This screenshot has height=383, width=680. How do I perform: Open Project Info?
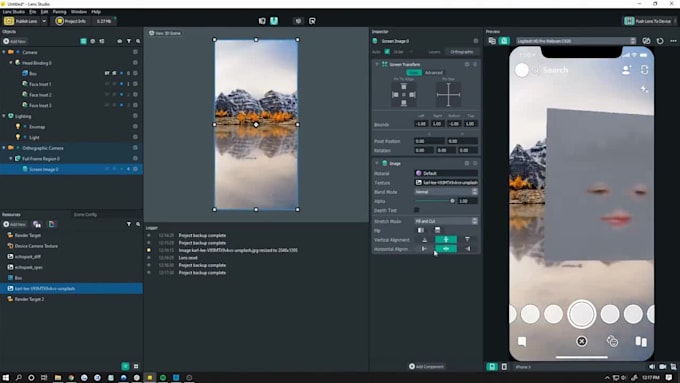click(71, 21)
